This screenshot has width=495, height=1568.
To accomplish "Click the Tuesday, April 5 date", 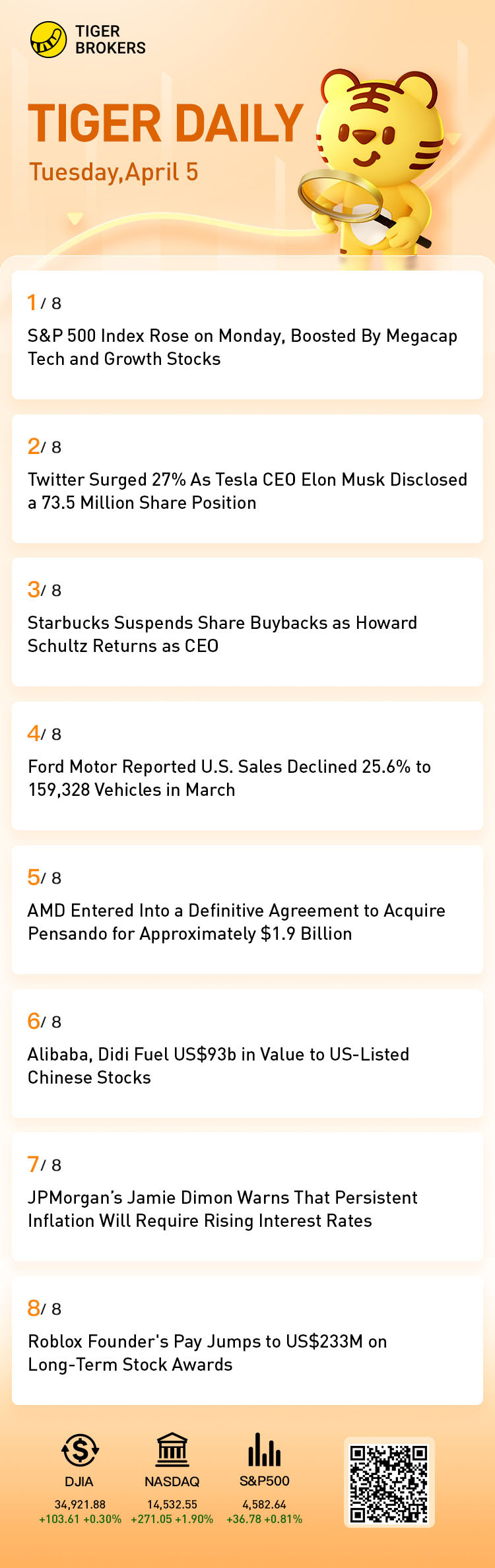I will pyautogui.click(x=114, y=172).
